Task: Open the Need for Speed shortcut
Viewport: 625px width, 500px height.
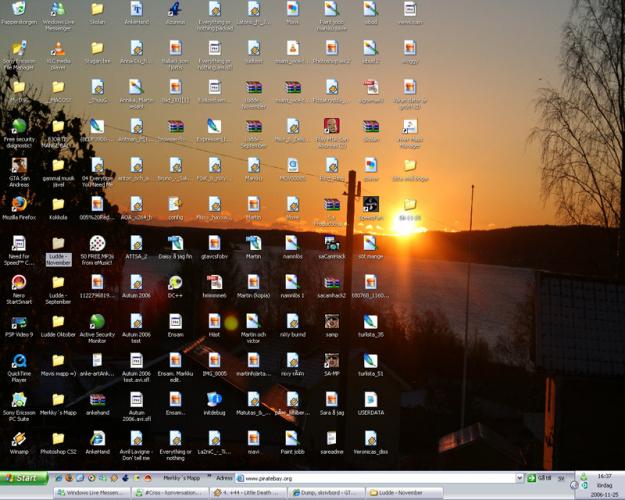Action: coord(19,244)
